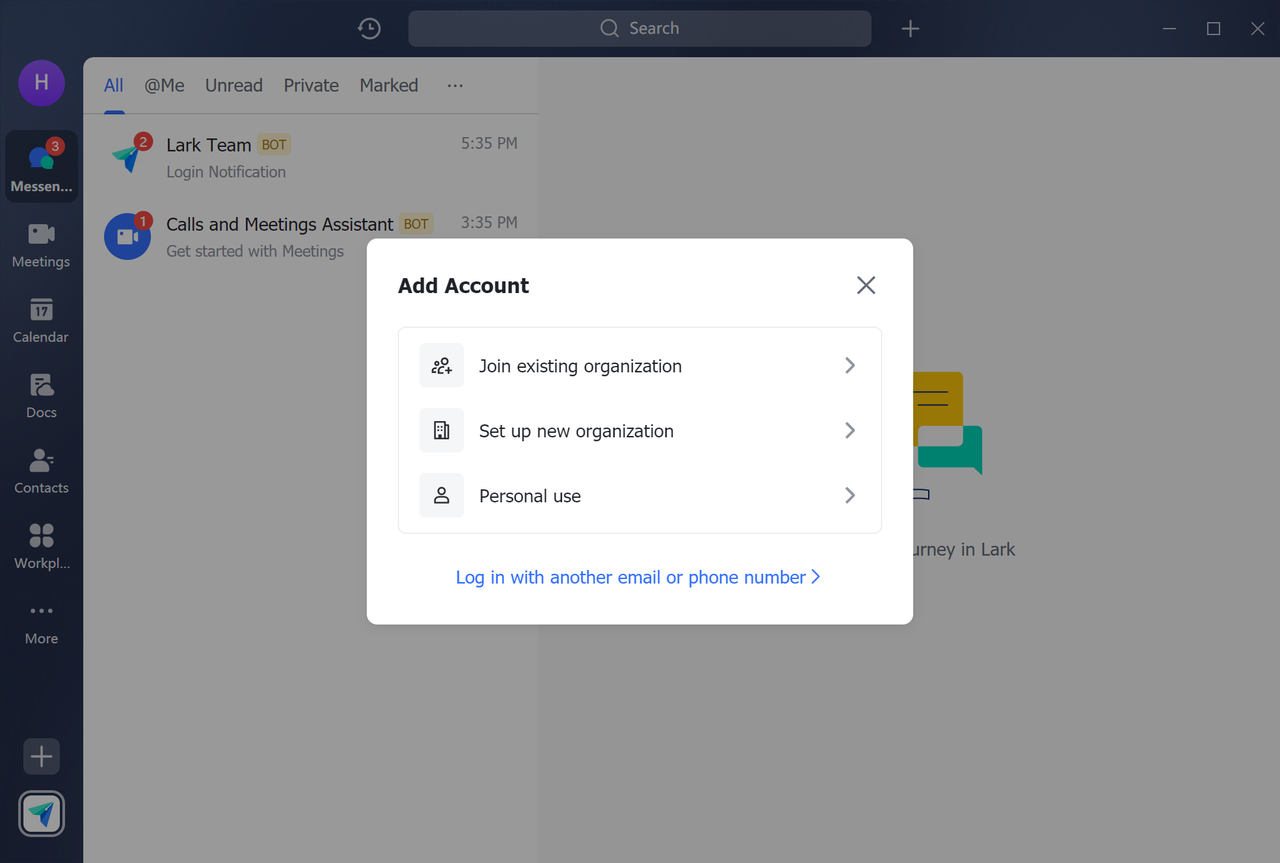This screenshot has height=863, width=1280.
Task: Open Docs from the sidebar
Action: tap(41, 395)
